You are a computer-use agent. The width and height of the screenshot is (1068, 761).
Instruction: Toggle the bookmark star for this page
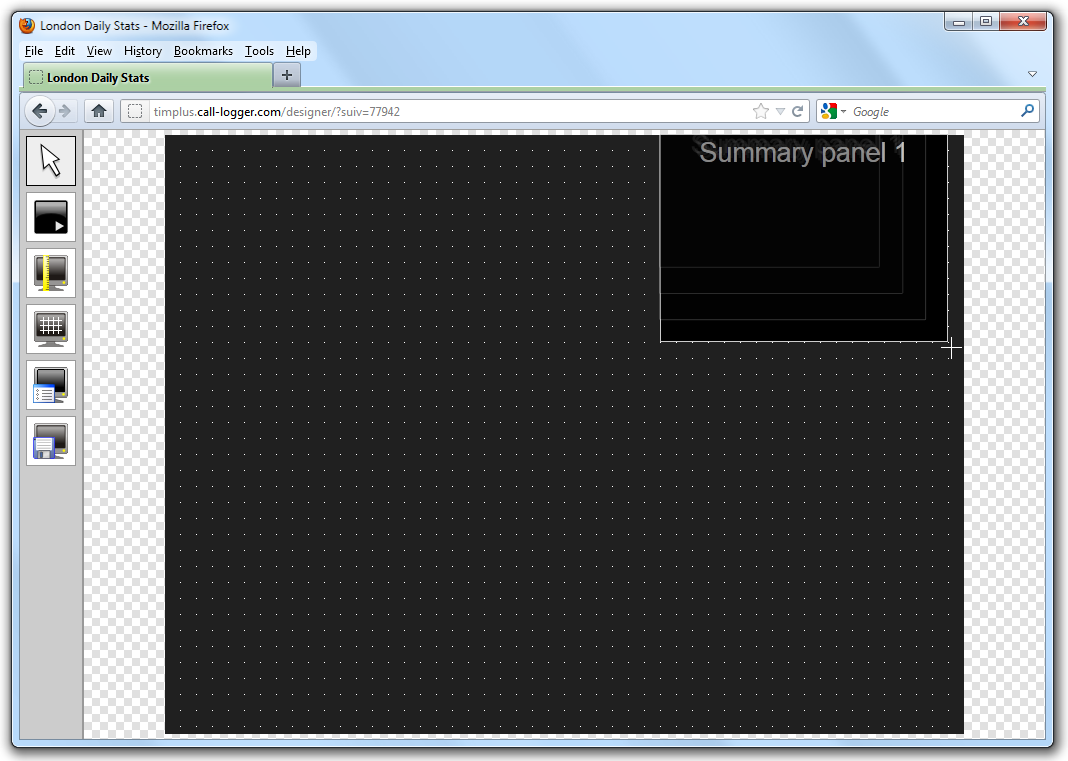[759, 111]
